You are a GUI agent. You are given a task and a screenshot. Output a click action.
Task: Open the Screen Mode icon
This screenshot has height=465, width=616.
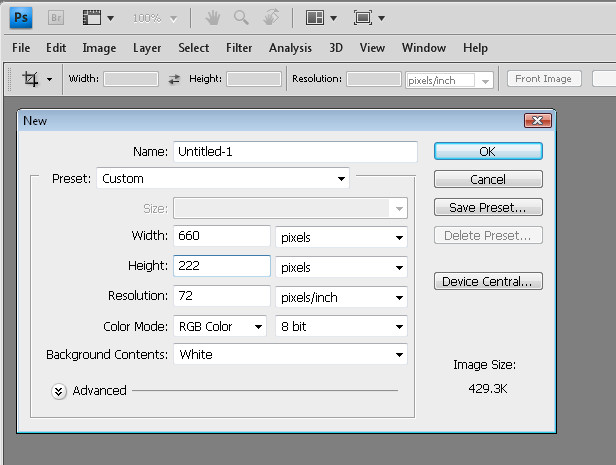[x=363, y=18]
